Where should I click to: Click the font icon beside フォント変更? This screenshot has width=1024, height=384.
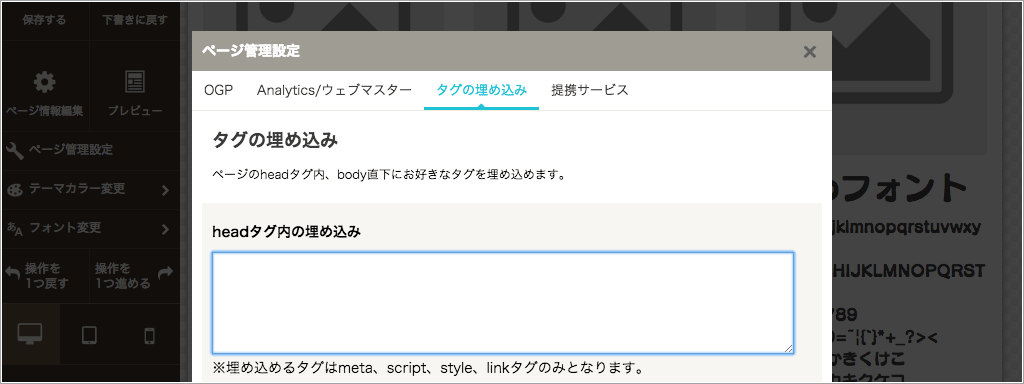click(14, 229)
